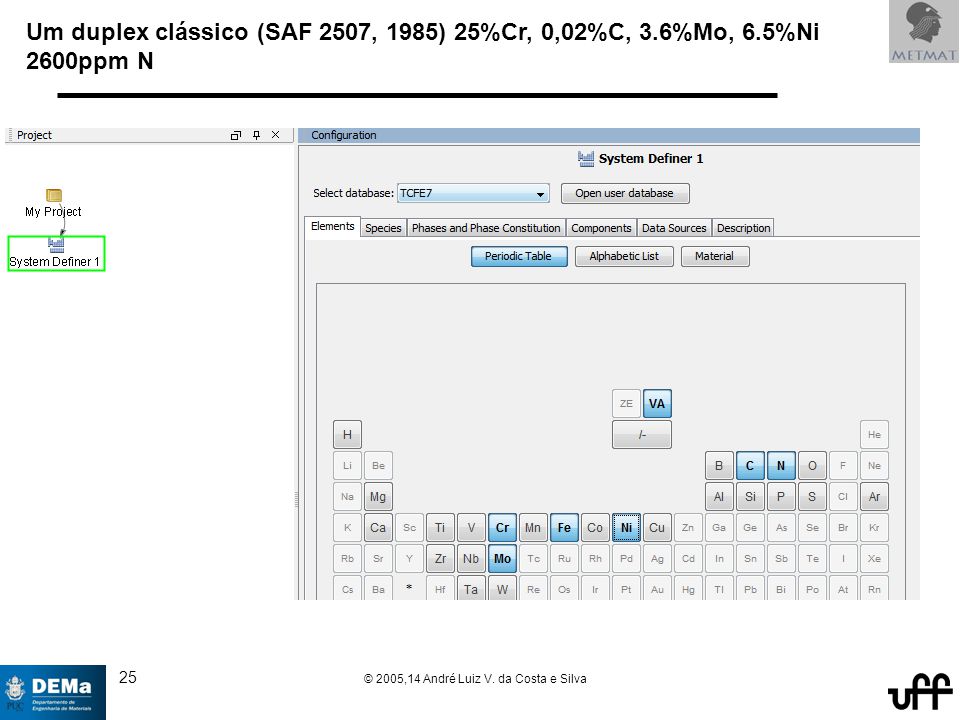Click the panel splitter handle dots
This screenshot has width=960, height=720.
296,499
